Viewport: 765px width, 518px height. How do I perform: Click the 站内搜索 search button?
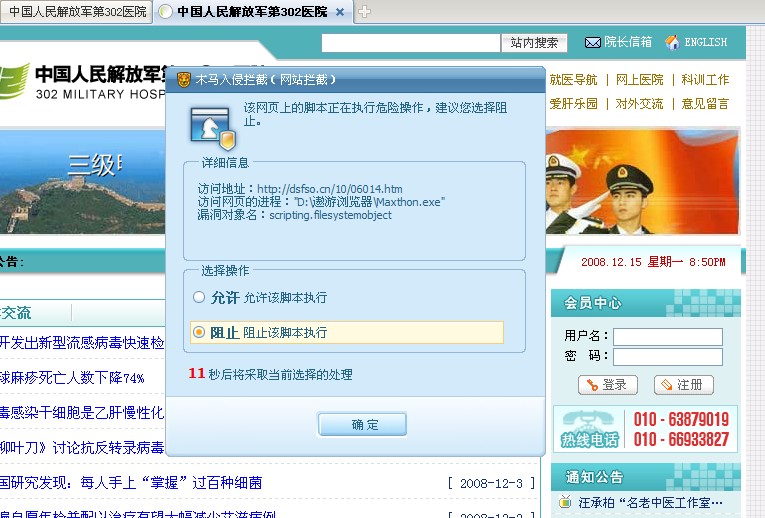[534, 43]
